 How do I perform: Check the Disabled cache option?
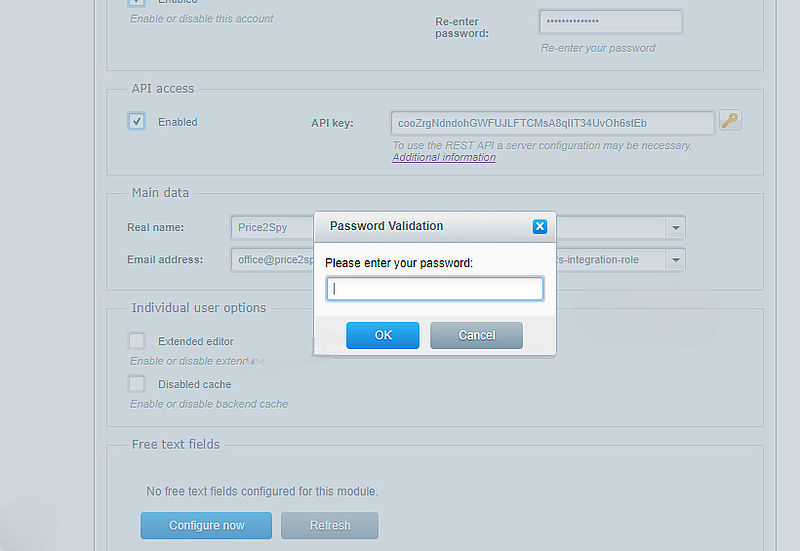click(x=136, y=383)
